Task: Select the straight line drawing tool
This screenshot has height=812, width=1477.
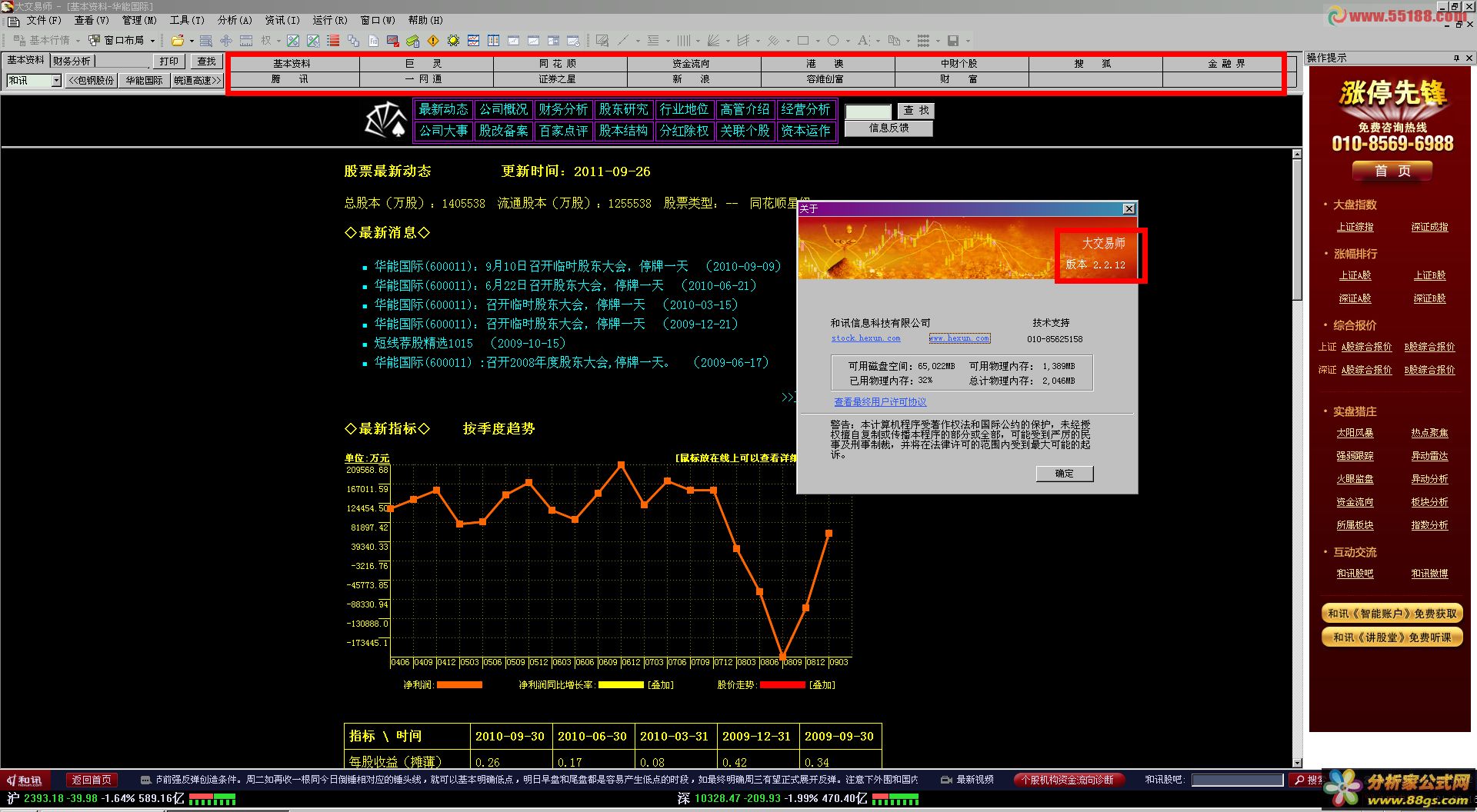Action: coord(623,40)
